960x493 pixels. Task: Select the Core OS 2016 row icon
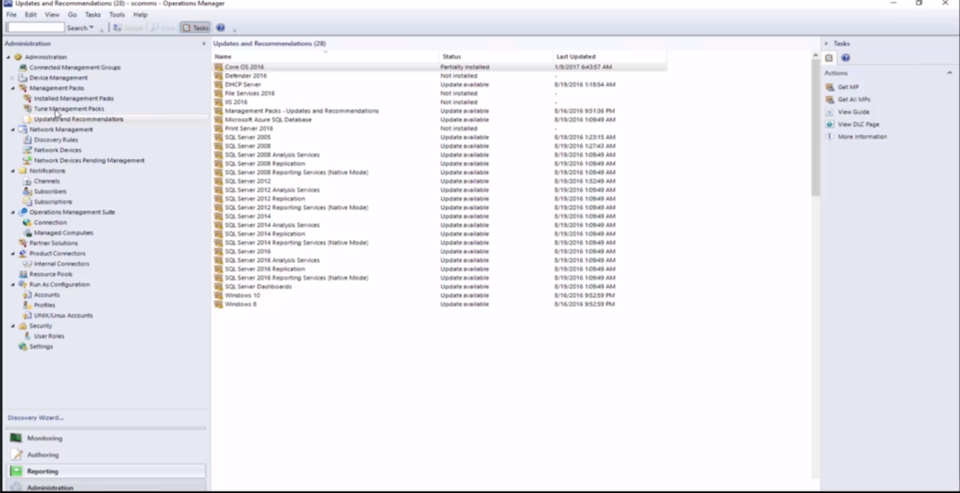(219, 67)
